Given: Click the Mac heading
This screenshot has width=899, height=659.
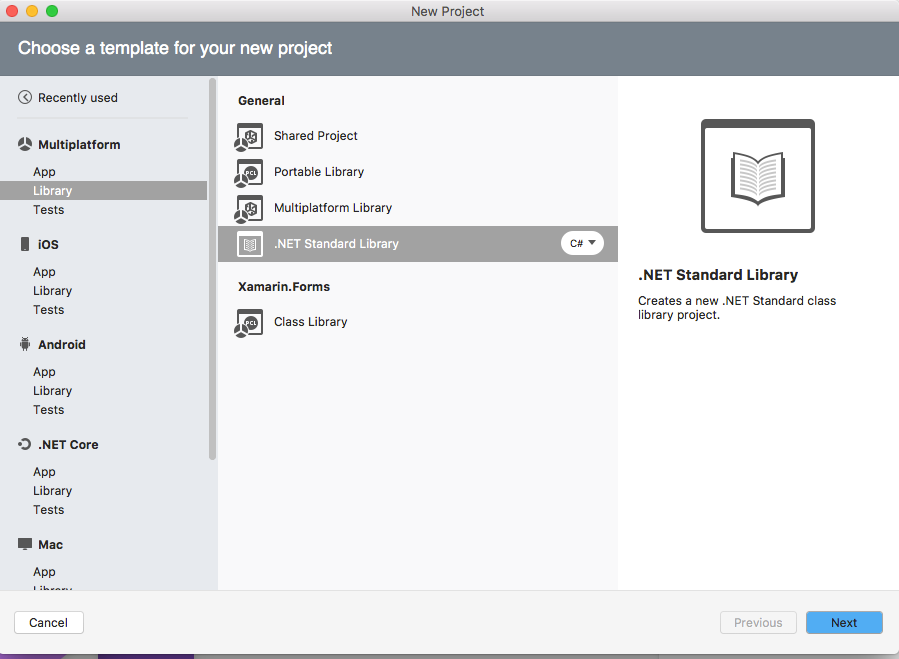Looking at the screenshot, I should (x=50, y=545).
